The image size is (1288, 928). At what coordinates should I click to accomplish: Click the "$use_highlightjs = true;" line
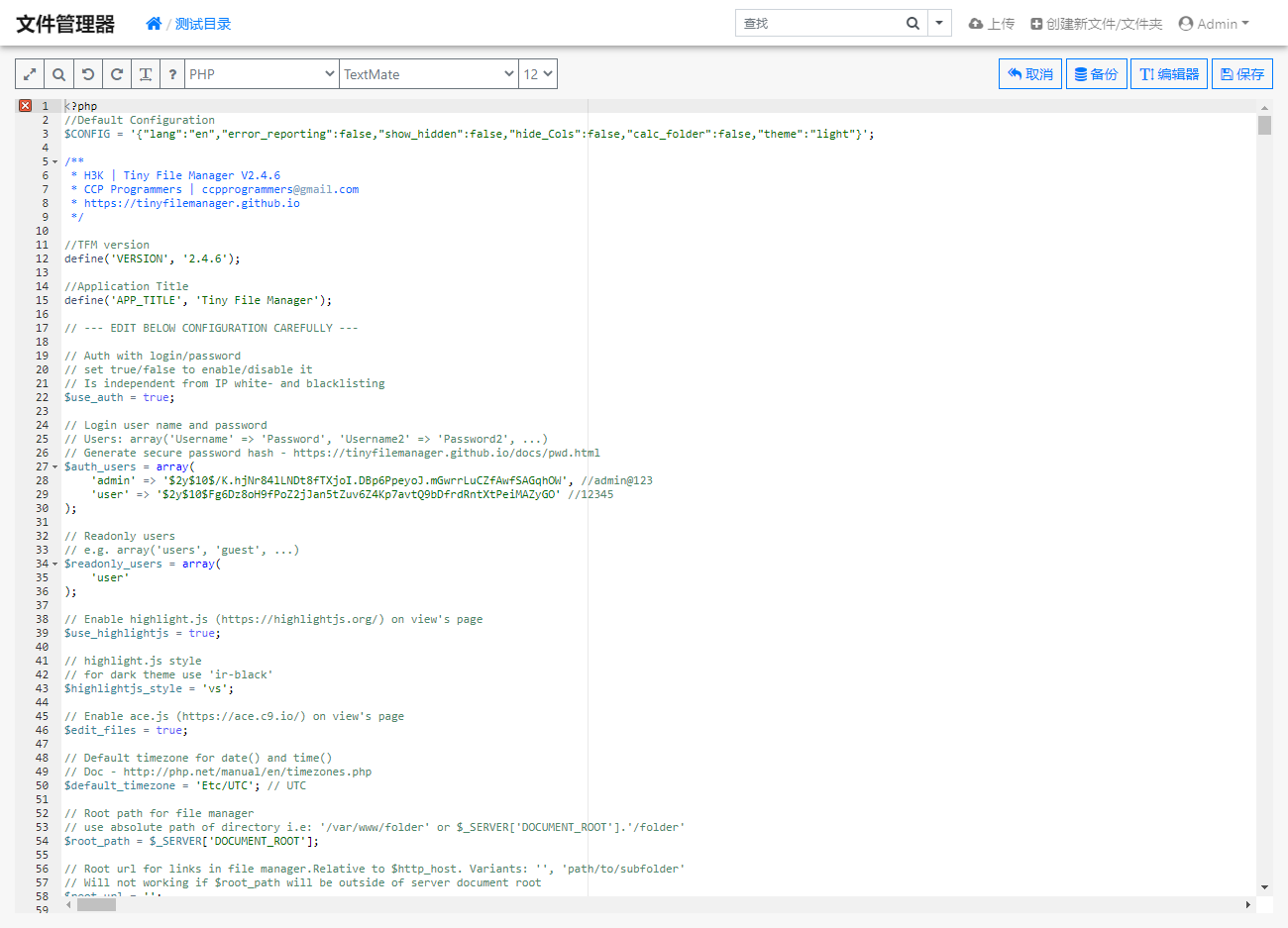pos(143,633)
